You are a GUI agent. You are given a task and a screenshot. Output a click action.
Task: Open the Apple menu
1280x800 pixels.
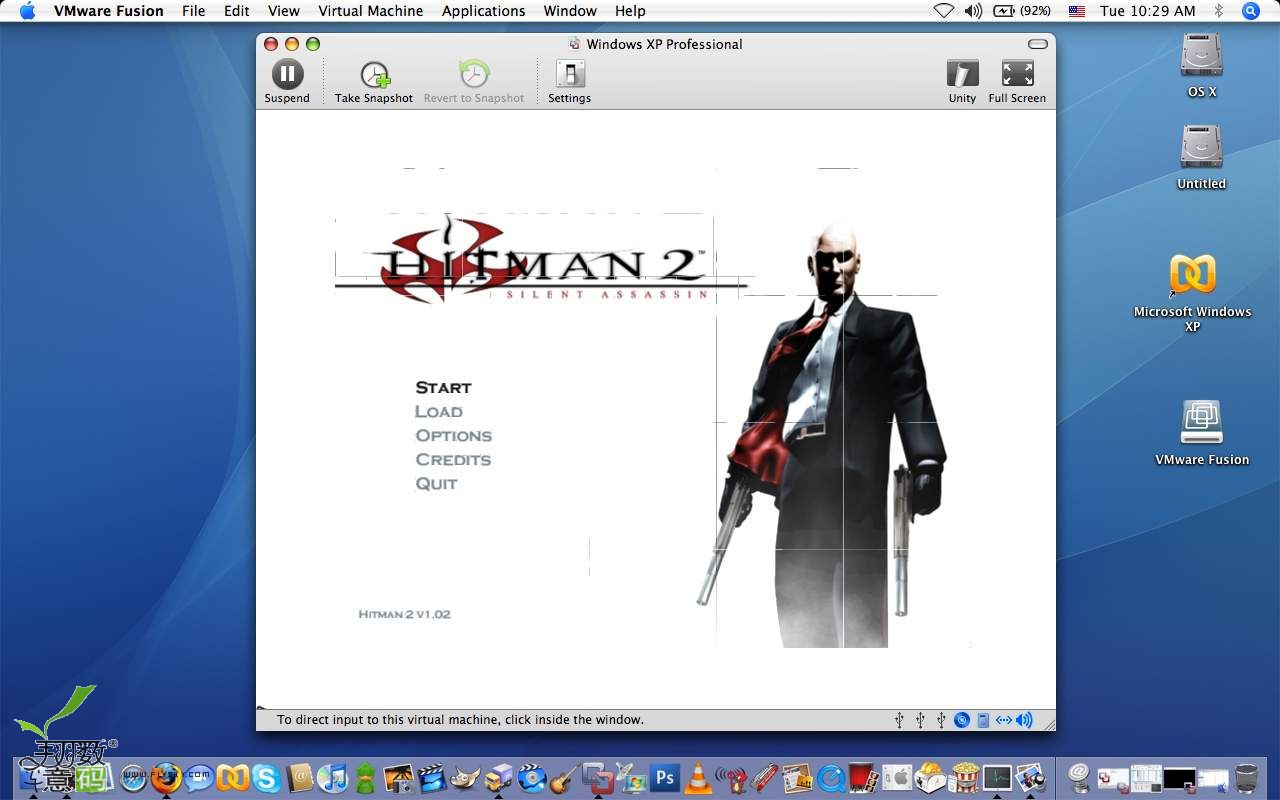tap(27, 11)
